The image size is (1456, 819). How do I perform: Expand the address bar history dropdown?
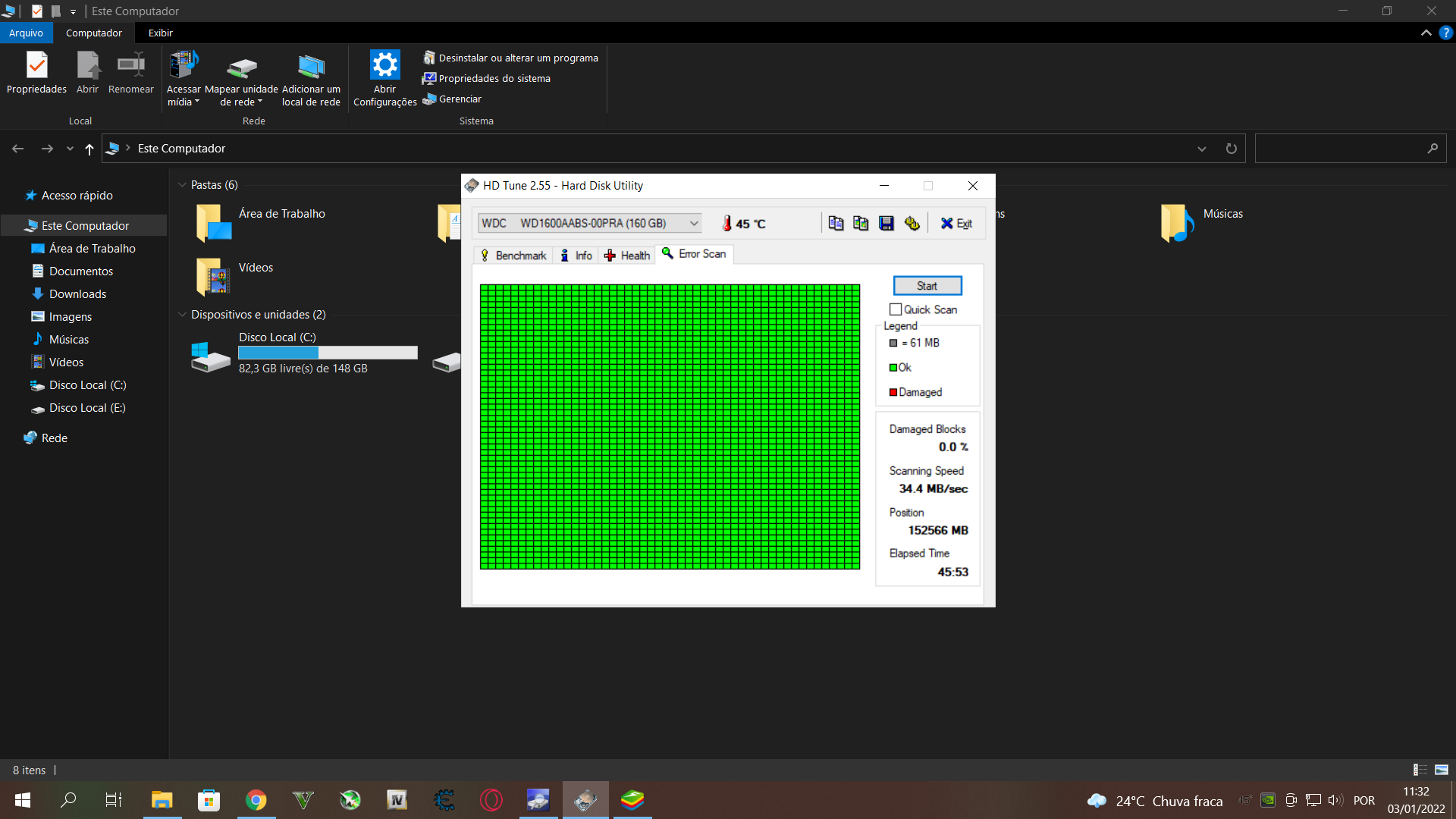coord(1201,149)
